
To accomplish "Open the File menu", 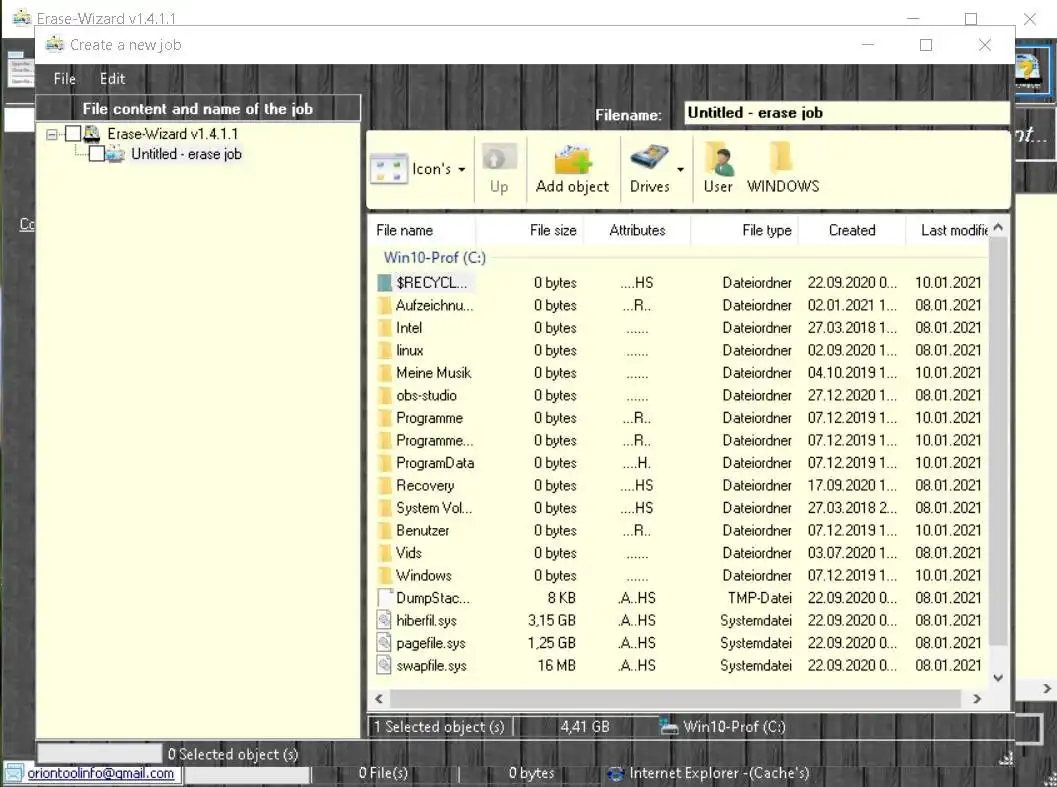I will click(x=65, y=78).
